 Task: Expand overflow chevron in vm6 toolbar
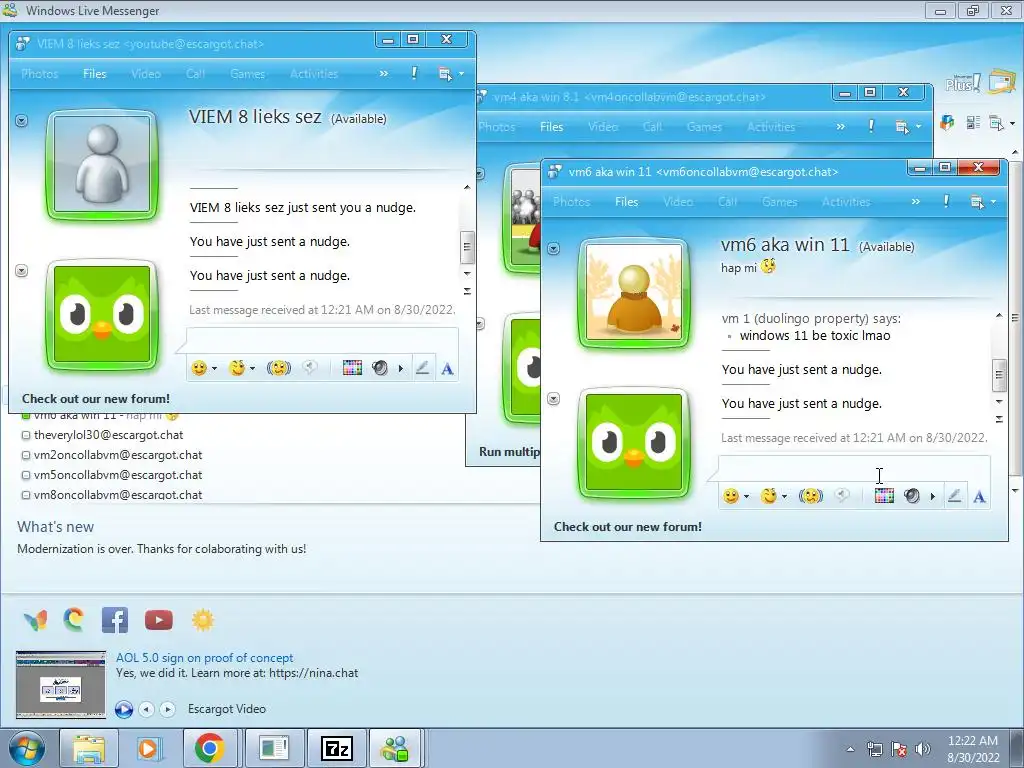point(916,202)
